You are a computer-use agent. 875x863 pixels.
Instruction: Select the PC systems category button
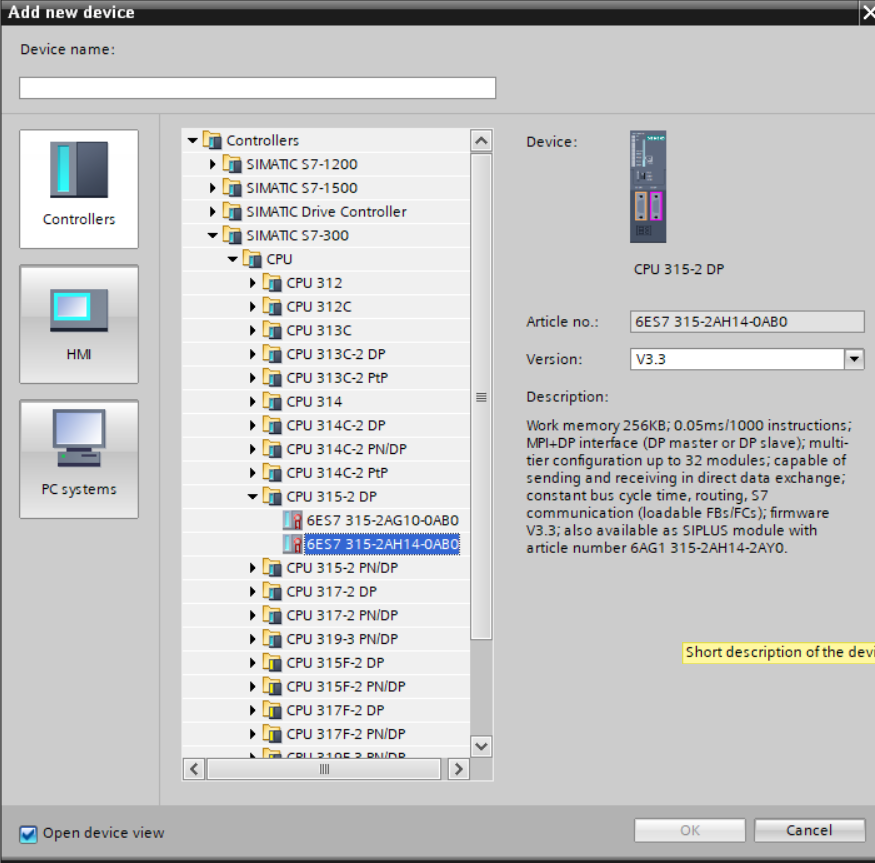point(79,459)
